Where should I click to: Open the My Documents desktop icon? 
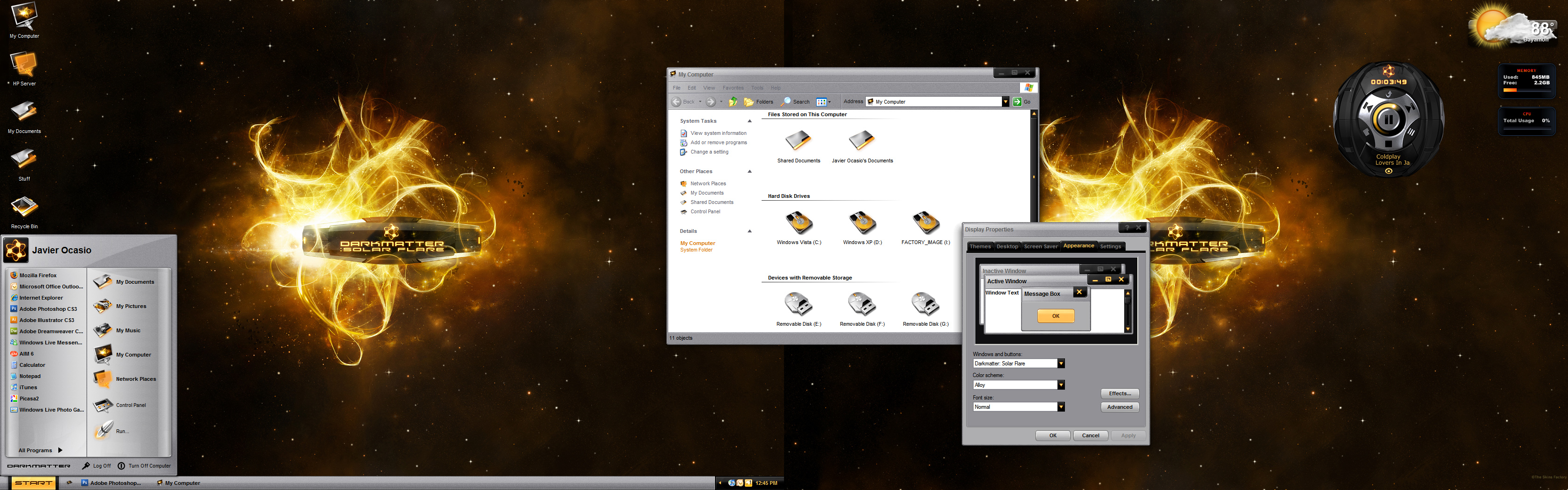click(24, 116)
